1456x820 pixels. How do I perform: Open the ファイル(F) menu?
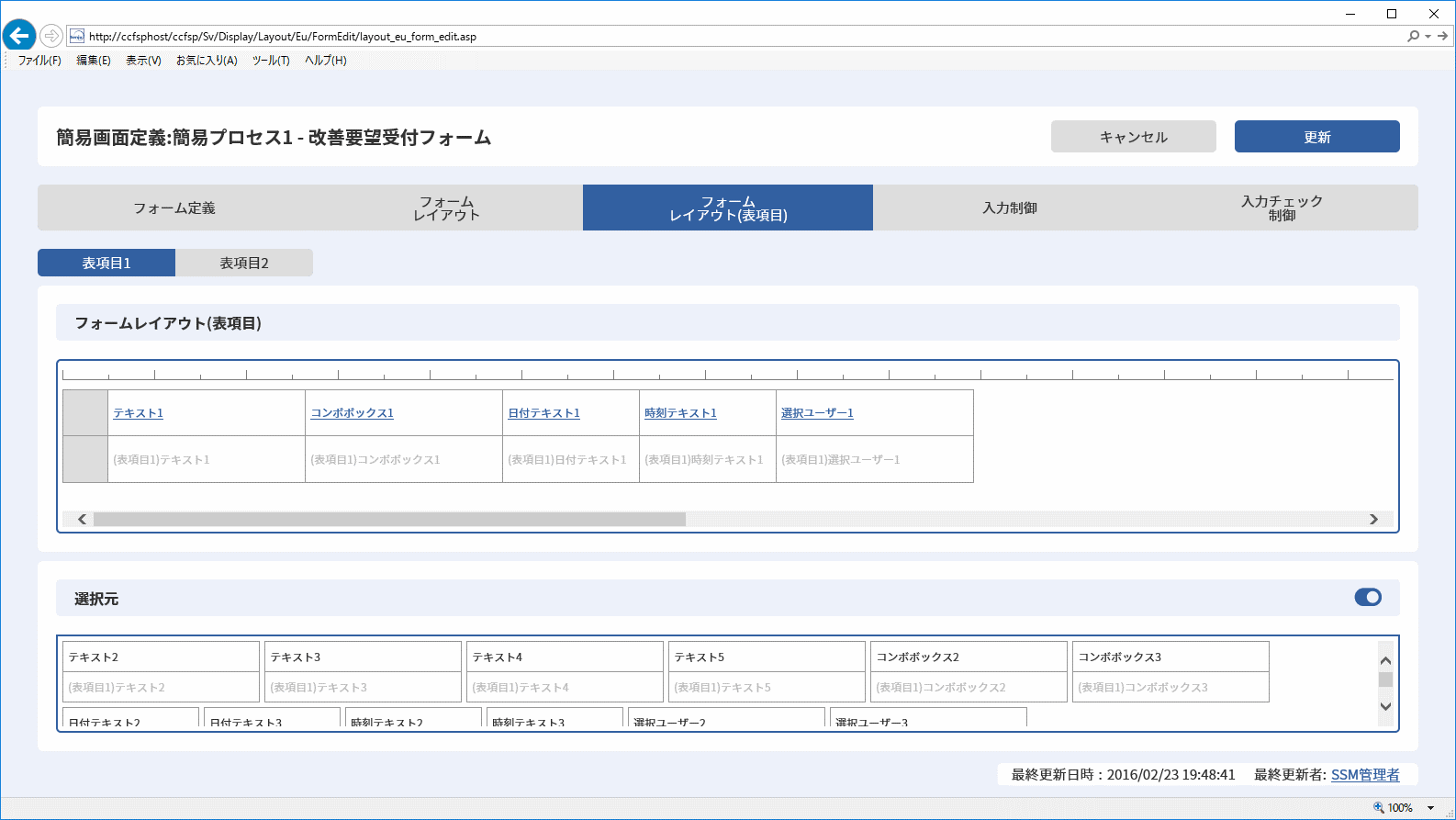39,61
